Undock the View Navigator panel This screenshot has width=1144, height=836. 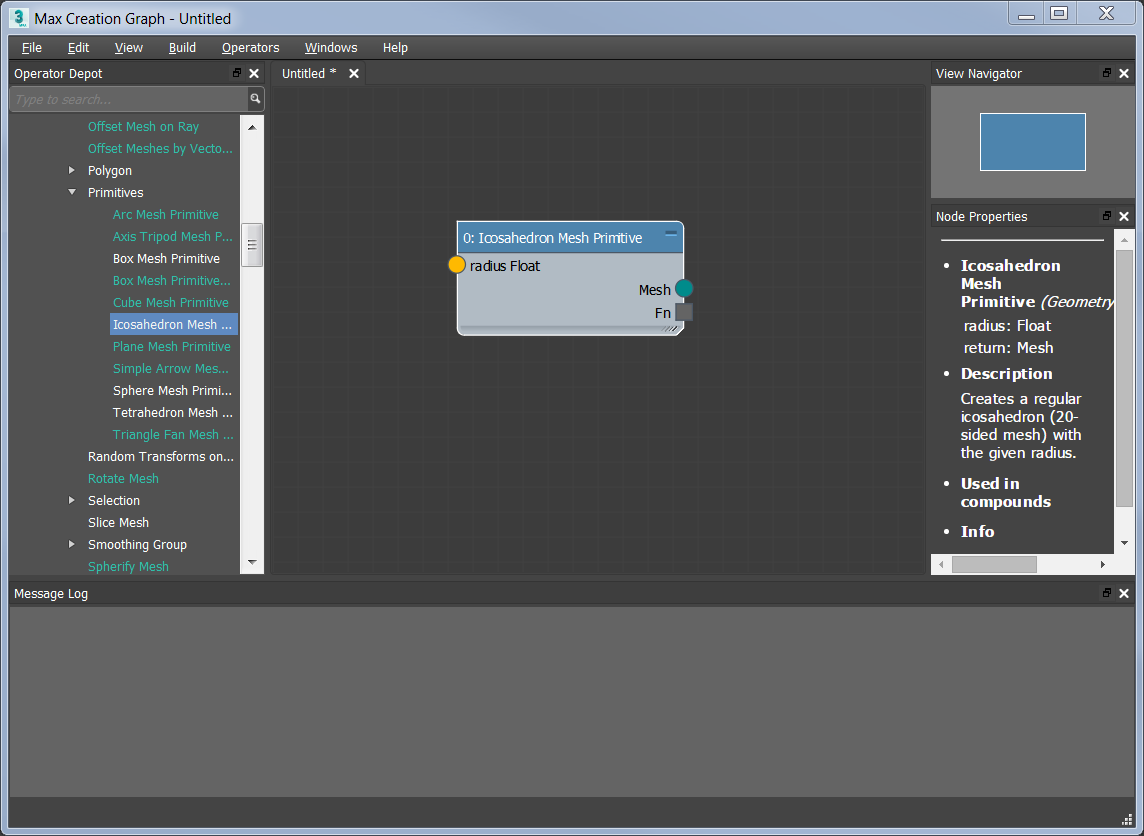click(x=1107, y=73)
